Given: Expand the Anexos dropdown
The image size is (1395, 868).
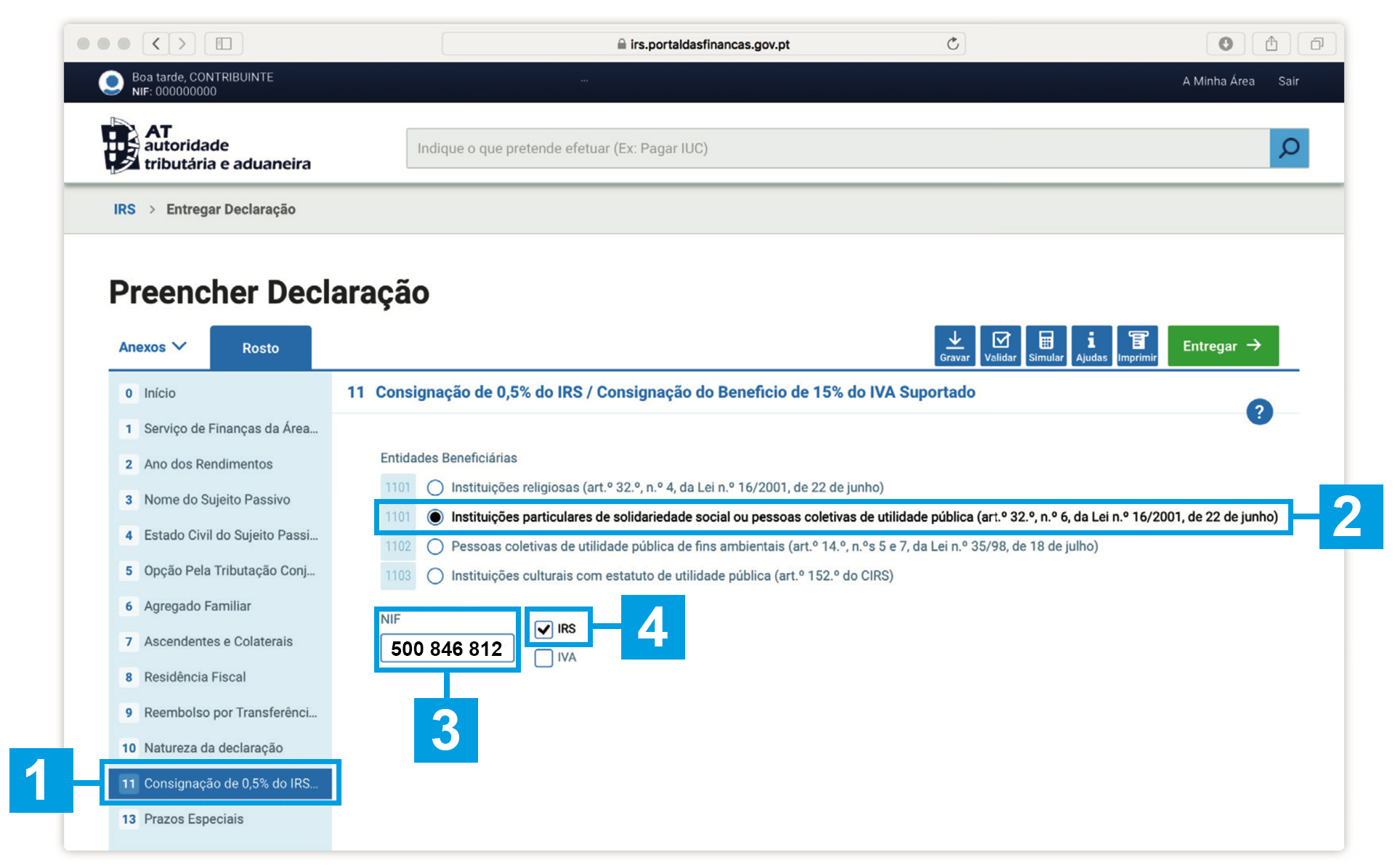Looking at the screenshot, I should pos(153,347).
